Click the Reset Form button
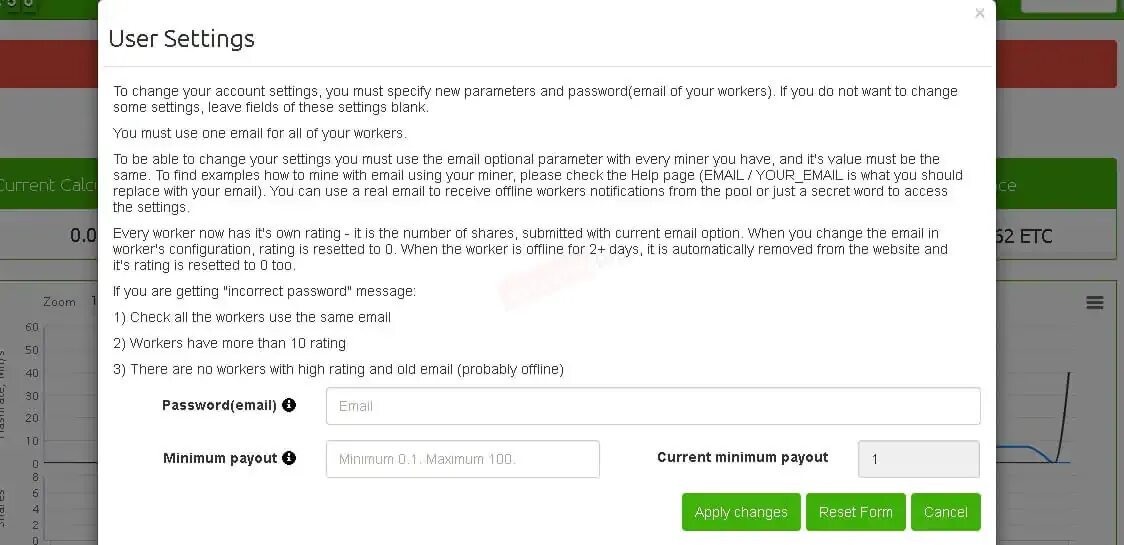 855,512
